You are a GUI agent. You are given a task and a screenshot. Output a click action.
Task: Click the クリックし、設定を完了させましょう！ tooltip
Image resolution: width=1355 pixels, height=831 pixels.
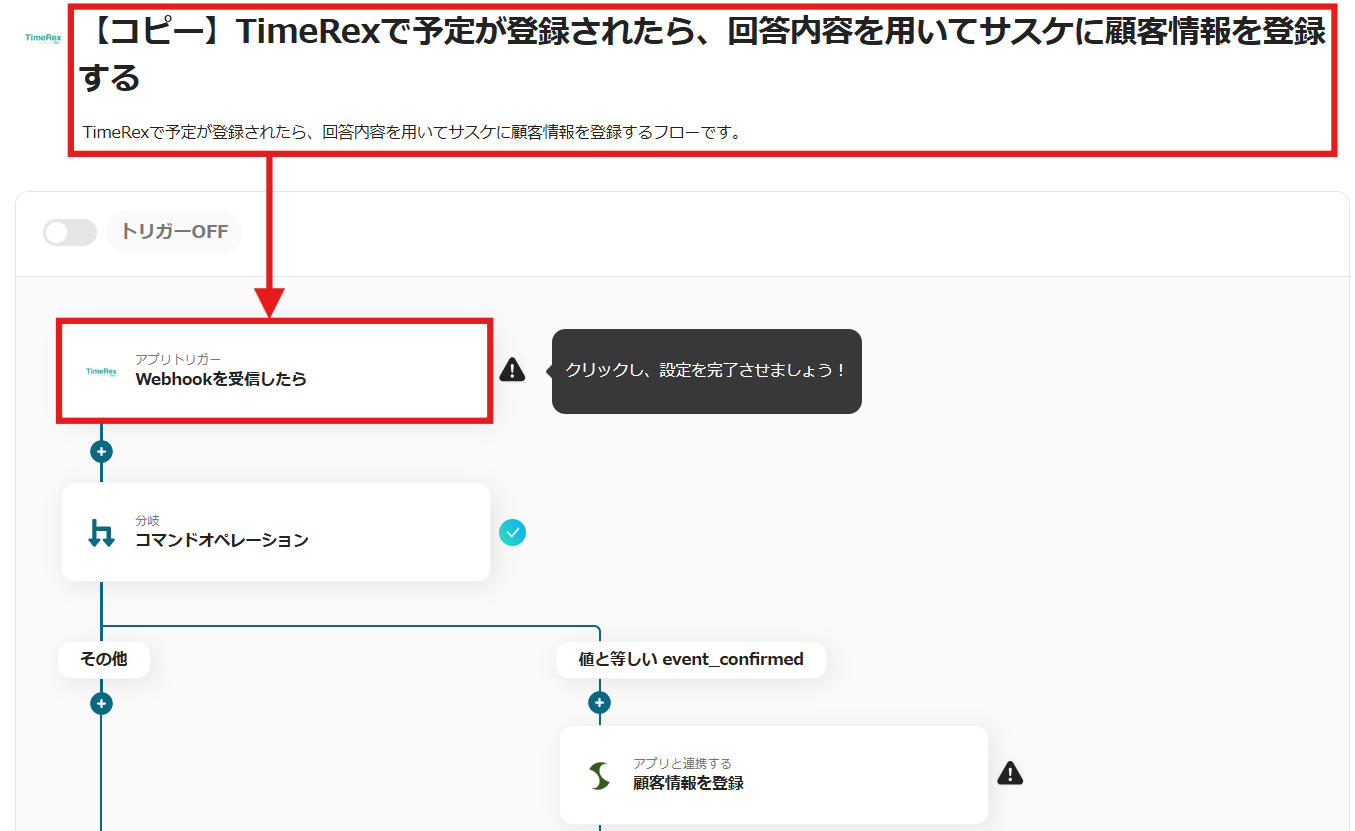[x=706, y=371]
